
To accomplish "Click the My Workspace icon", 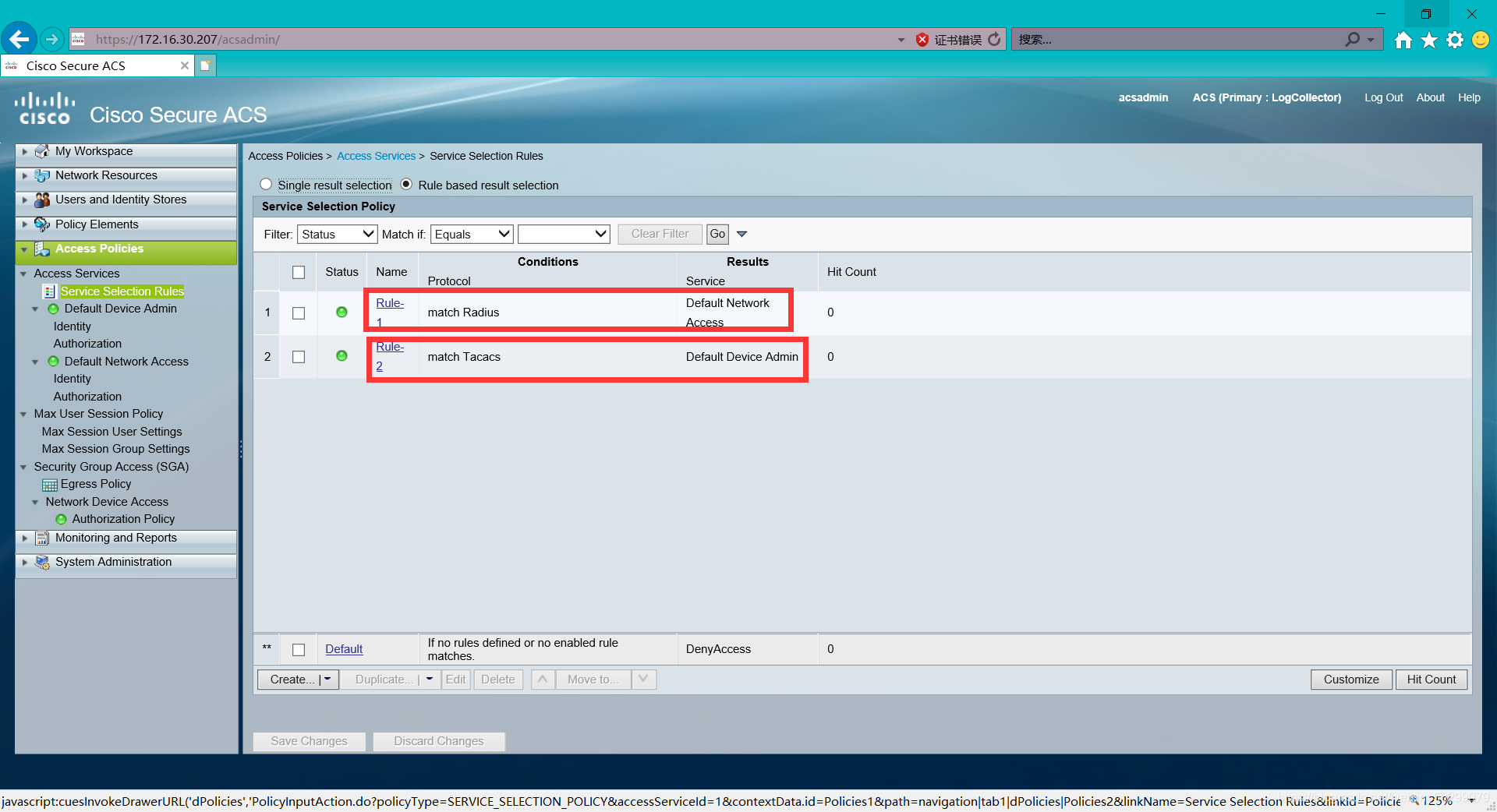I will pyautogui.click(x=42, y=151).
